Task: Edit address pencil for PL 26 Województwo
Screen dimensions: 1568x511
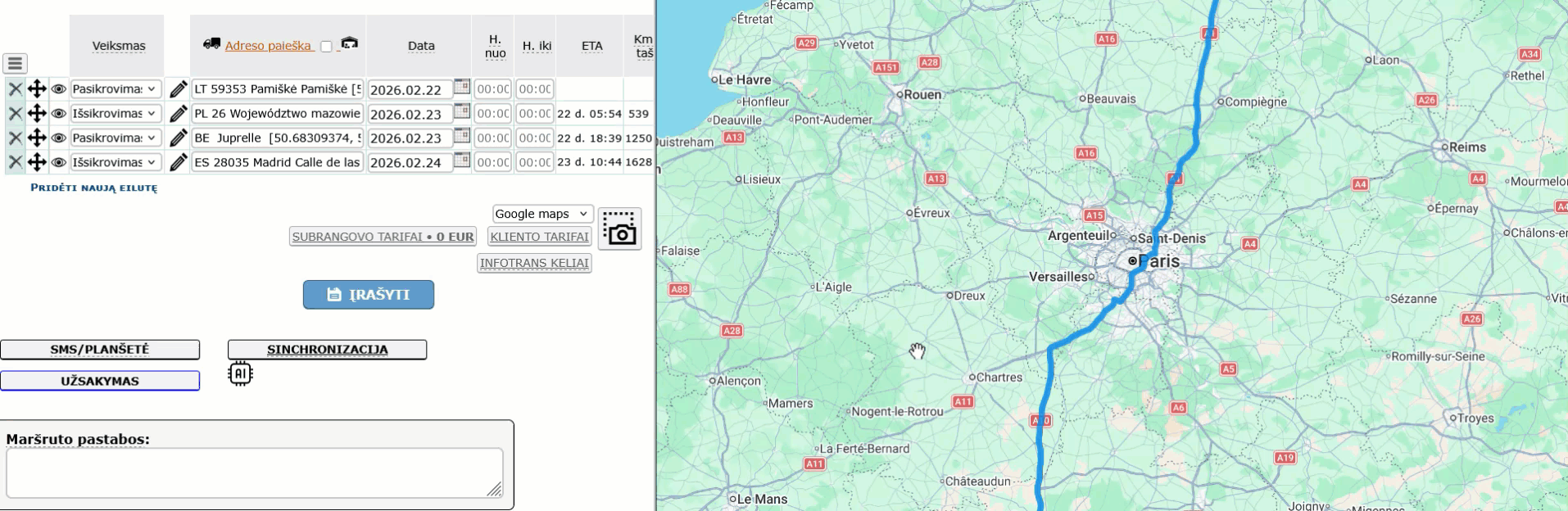Action: 178,114
